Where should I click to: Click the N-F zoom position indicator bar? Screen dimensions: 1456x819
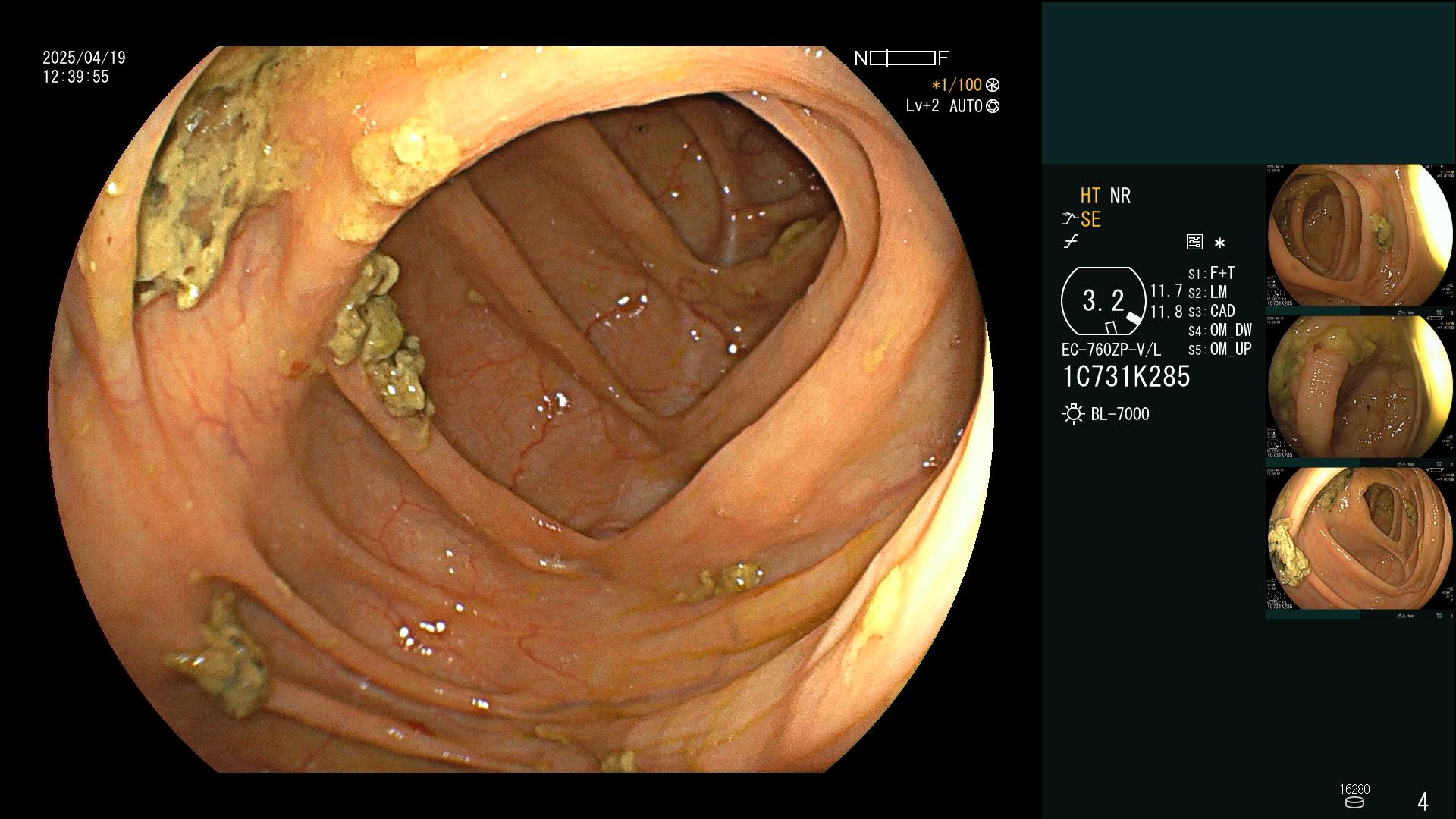[902, 58]
